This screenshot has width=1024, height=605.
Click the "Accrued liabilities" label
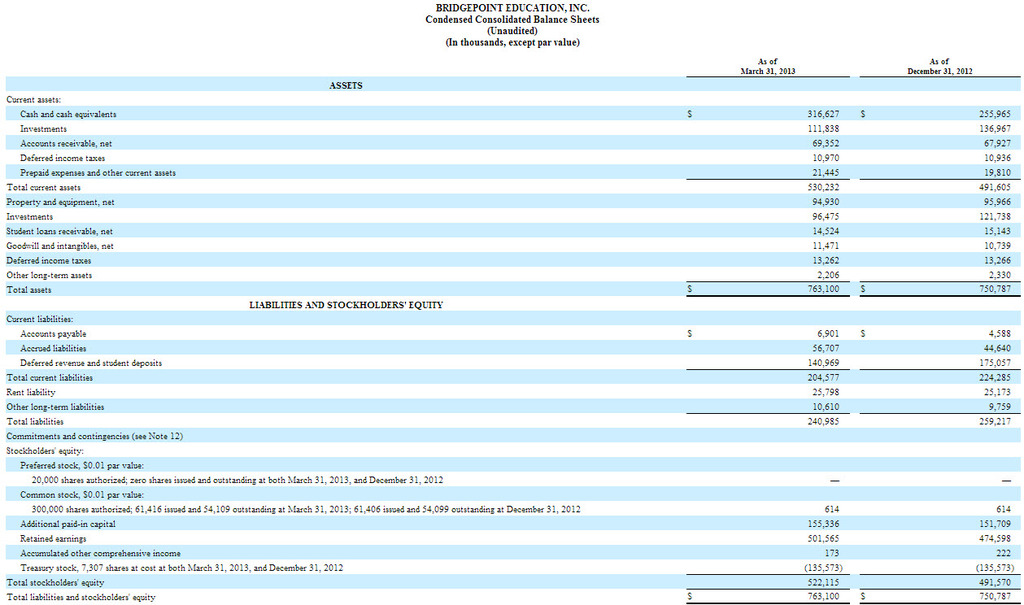(53, 349)
